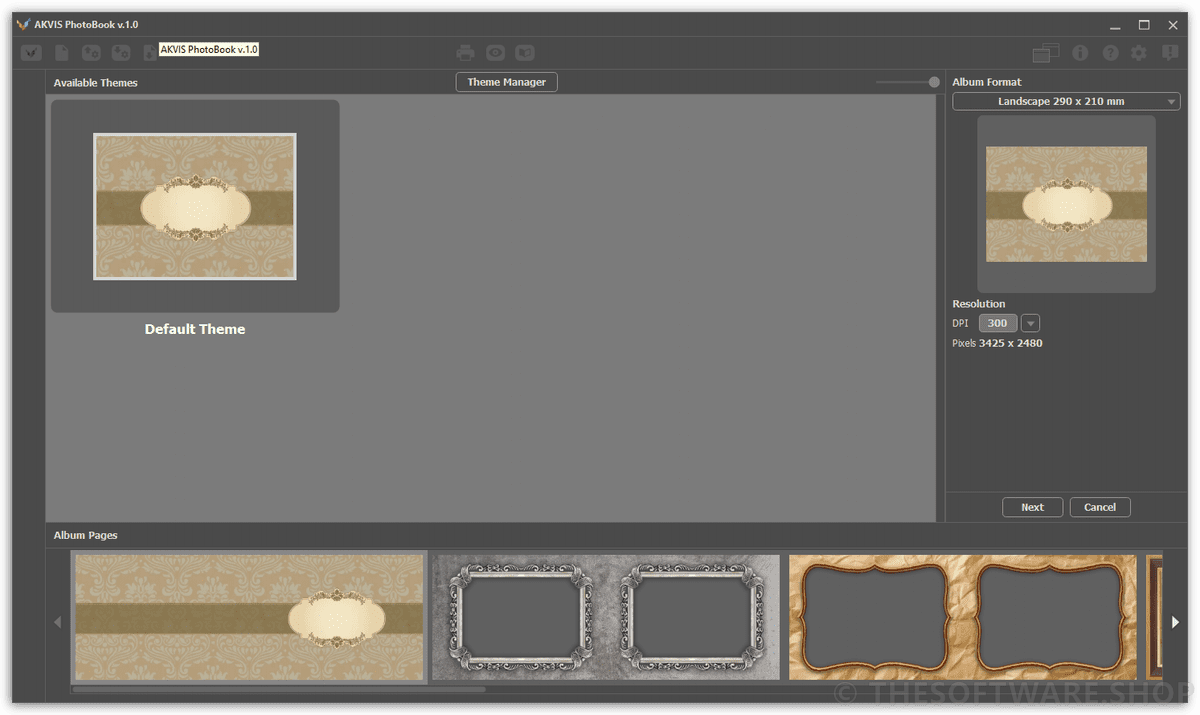Open help using the question mark icon
Viewport: 1200px width, 715px height.
point(1110,53)
